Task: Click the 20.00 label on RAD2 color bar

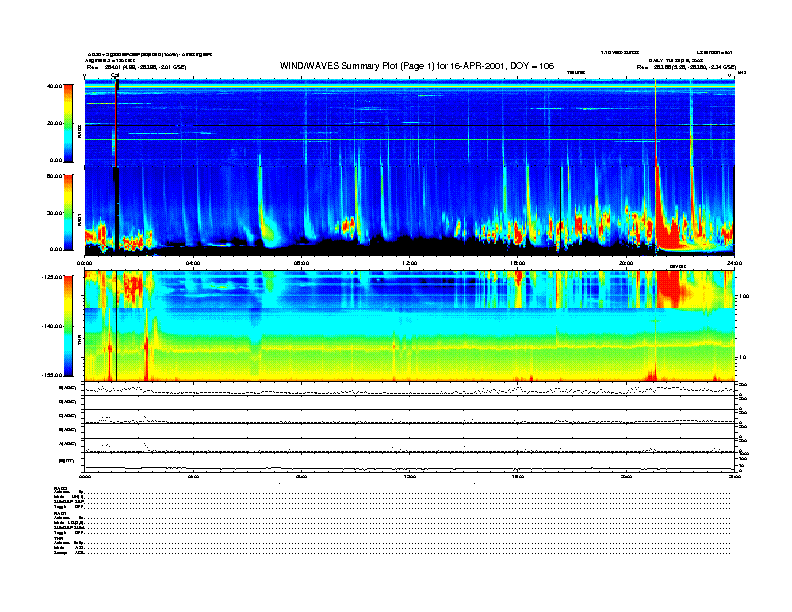Action: [54, 123]
